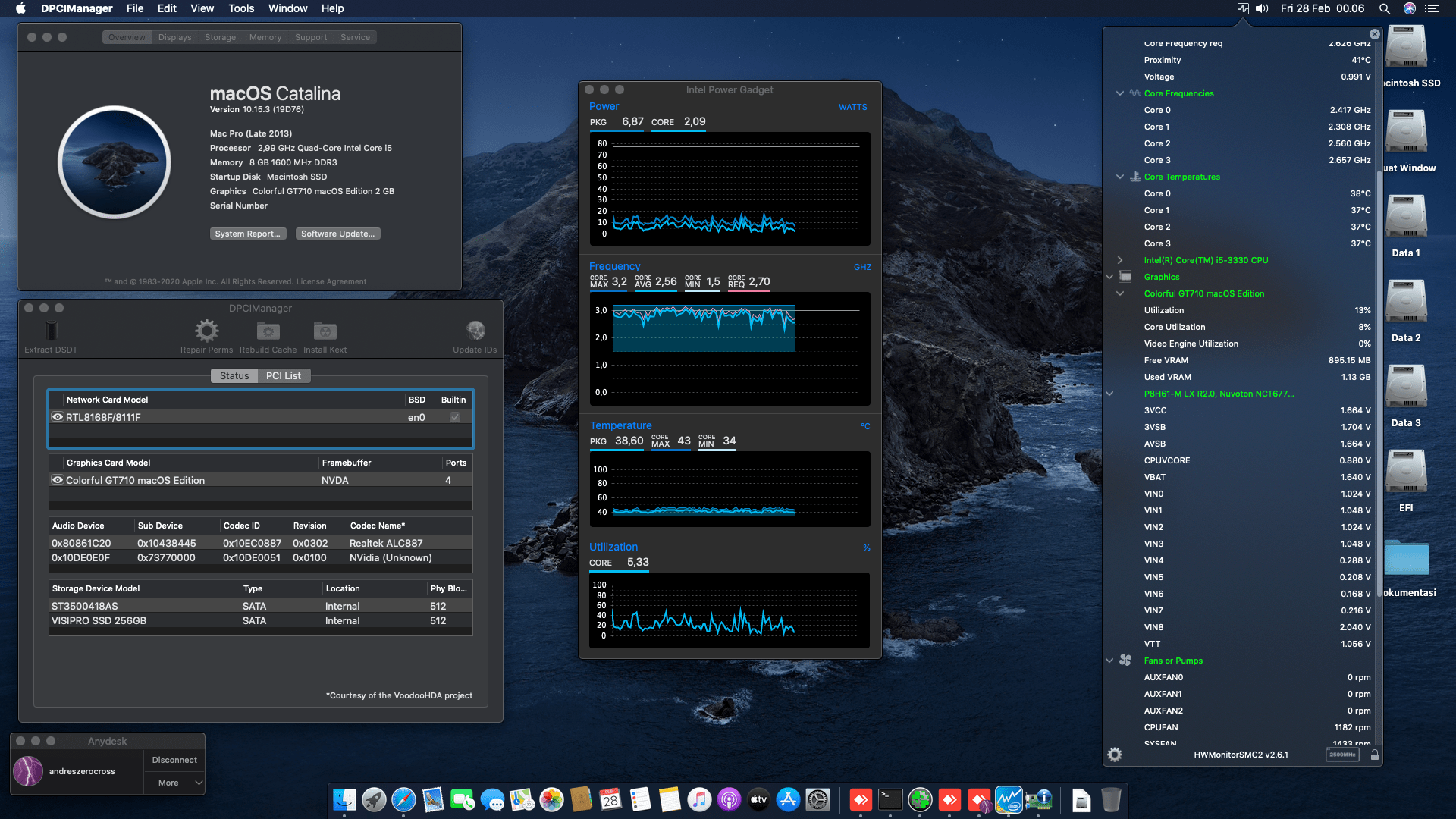
Task: Open Finder from the Dock
Action: [344, 799]
